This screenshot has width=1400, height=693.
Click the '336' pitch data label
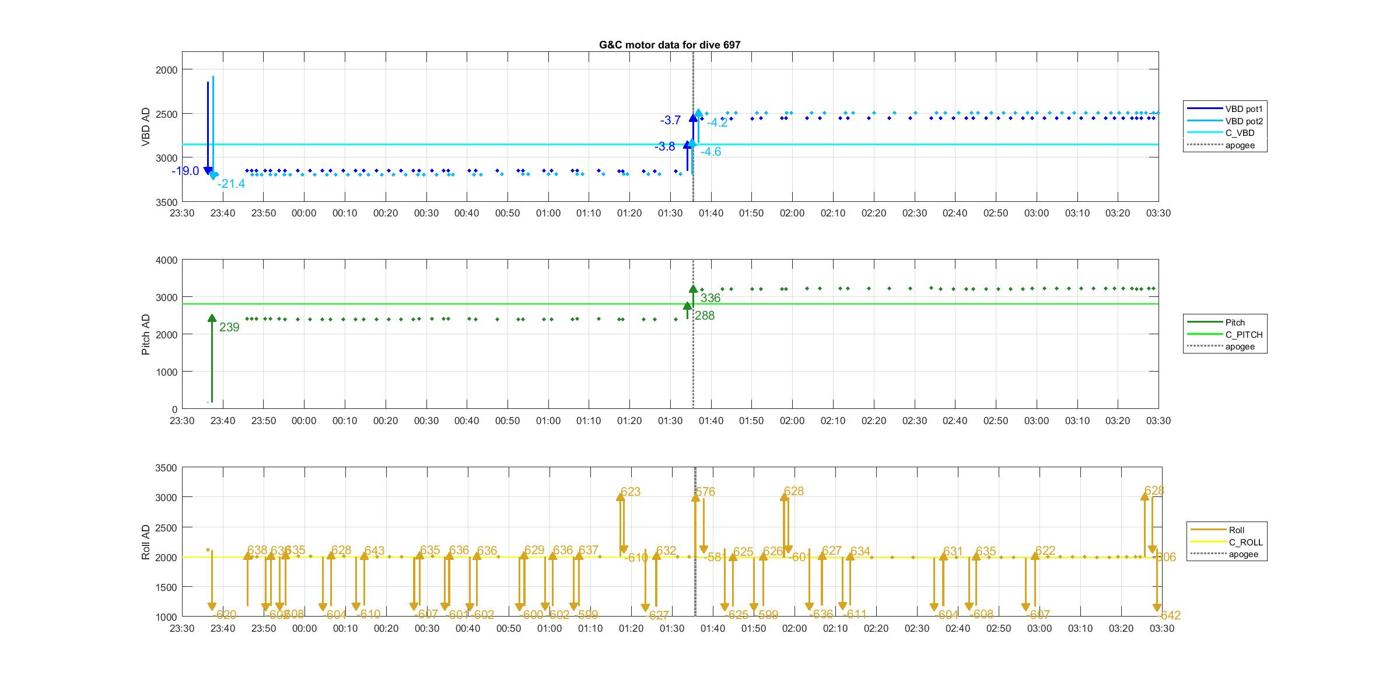pyautogui.click(x=710, y=298)
